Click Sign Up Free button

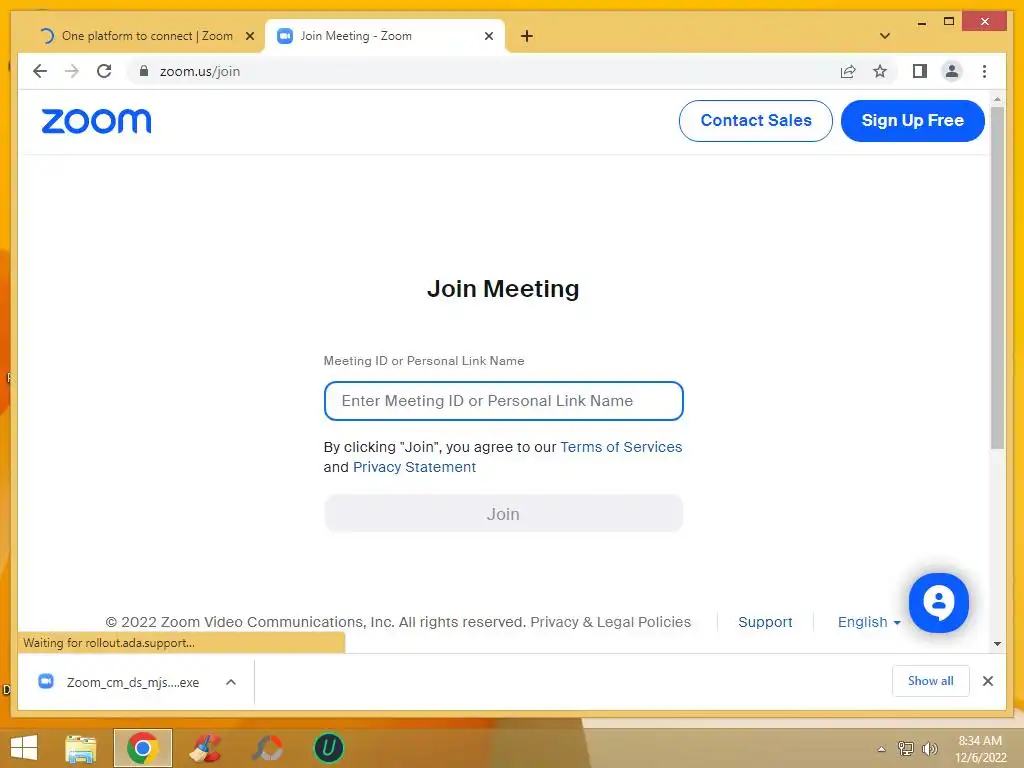tap(912, 121)
